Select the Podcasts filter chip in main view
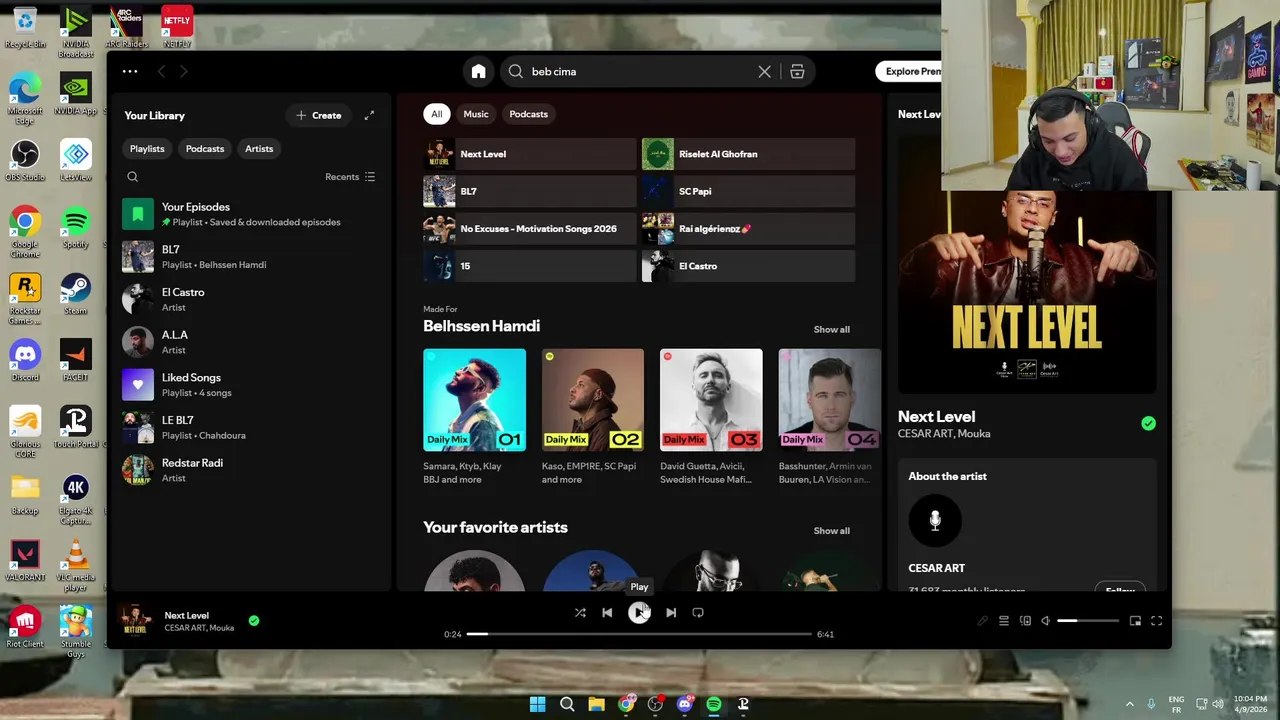This screenshot has width=1280, height=720. coord(528,114)
